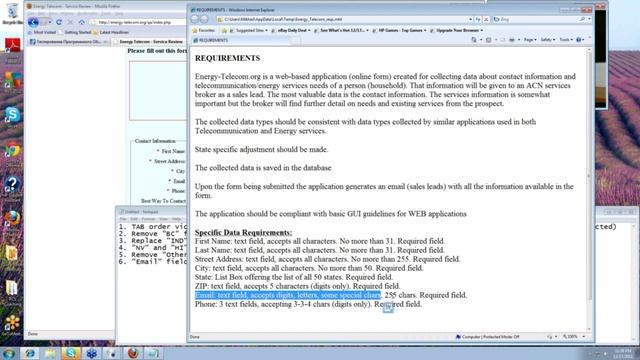Screen dimensions: 640x360
Task: Click the highlighted Email requirement text
Action: (288, 295)
